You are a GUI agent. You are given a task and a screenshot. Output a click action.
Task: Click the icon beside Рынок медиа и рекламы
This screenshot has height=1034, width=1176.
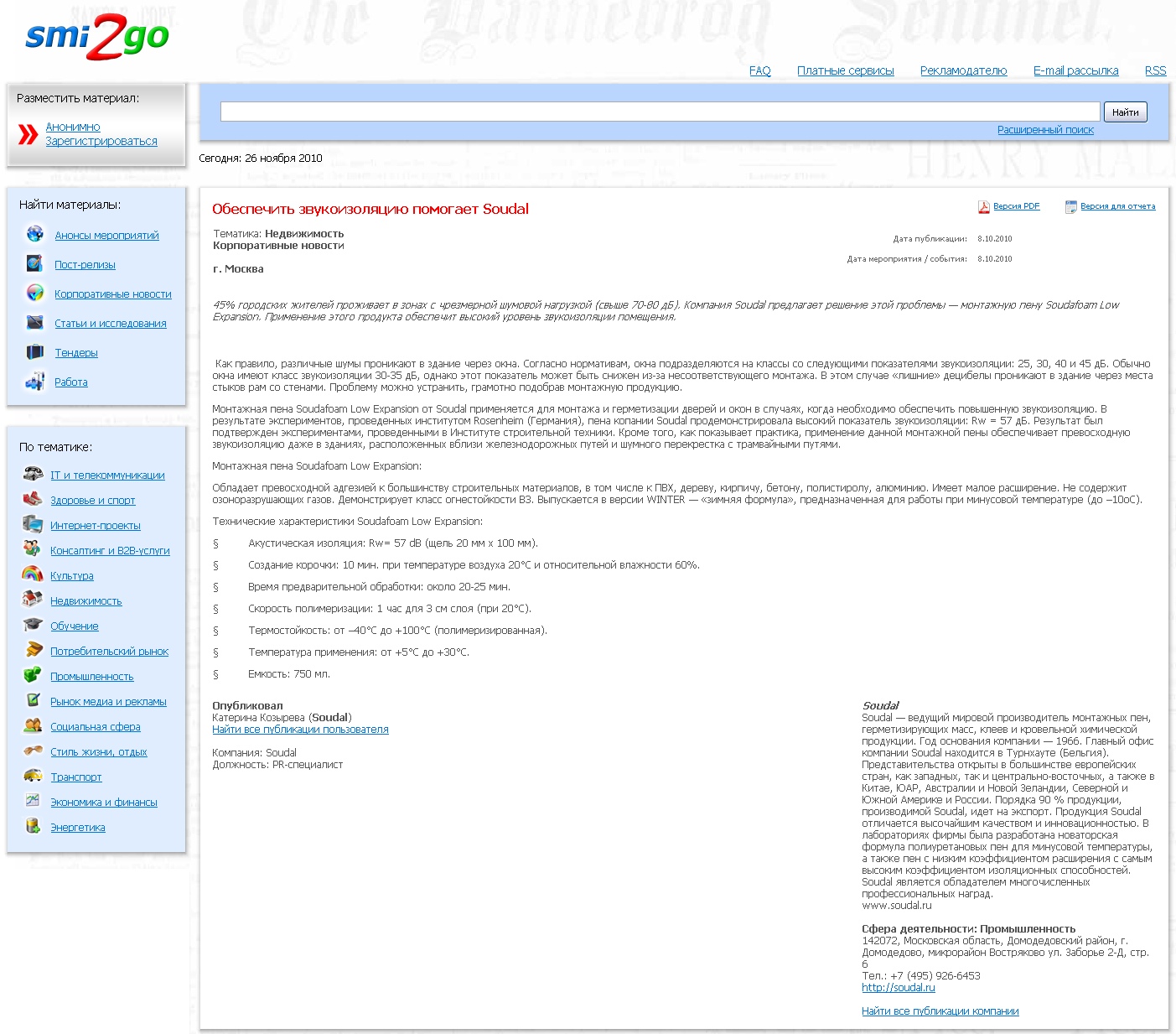33,700
